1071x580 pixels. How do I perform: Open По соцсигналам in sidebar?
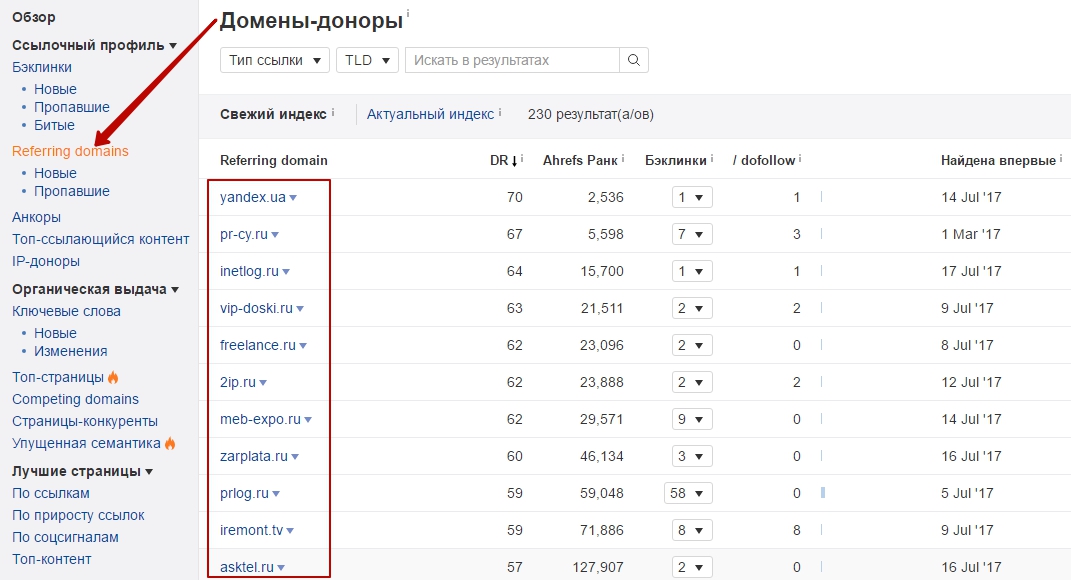pyautogui.click(x=65, y=537)
